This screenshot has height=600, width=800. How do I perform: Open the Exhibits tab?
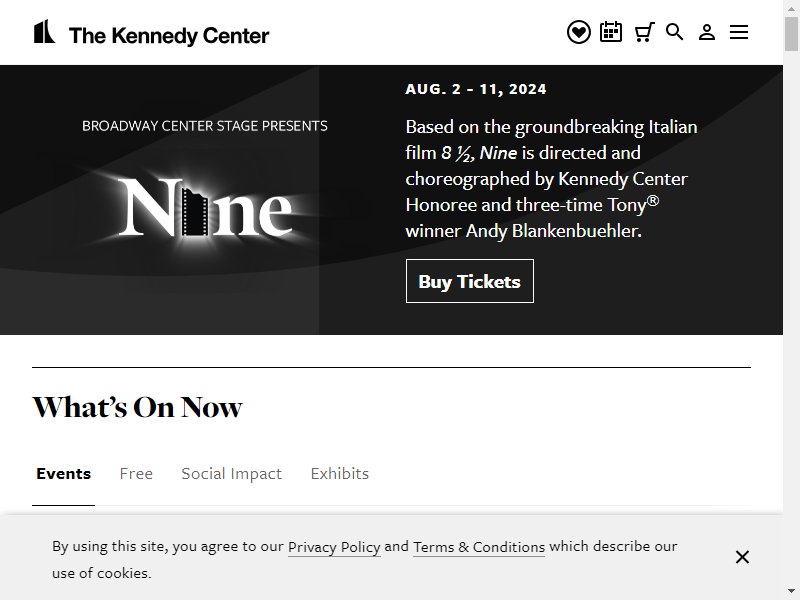[340, 473]
